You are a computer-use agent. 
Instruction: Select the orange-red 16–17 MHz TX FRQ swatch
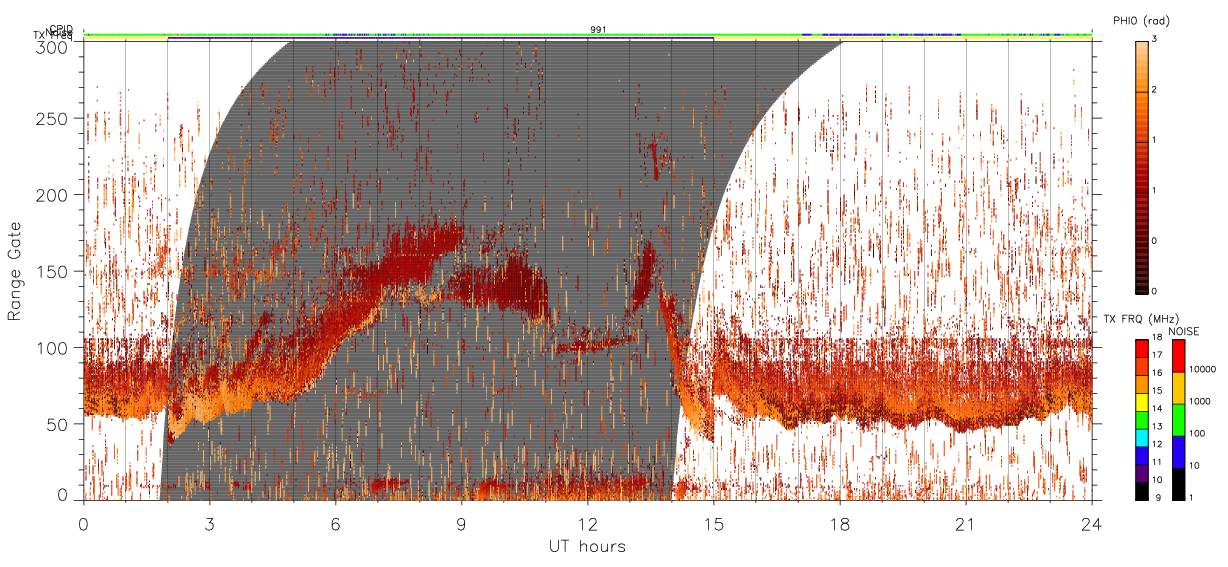point(1141,367)
